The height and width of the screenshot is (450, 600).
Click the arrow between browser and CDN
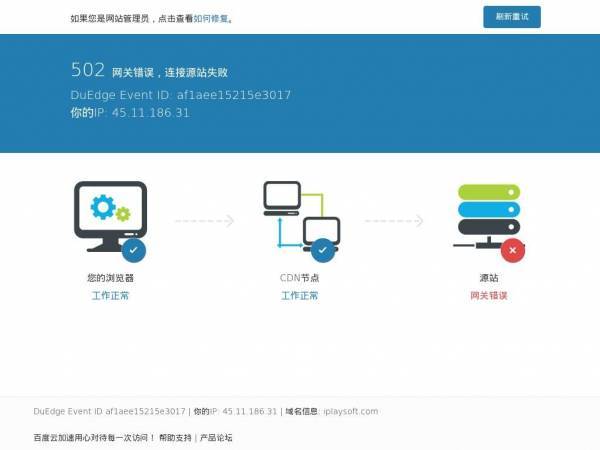pos(204,221)
